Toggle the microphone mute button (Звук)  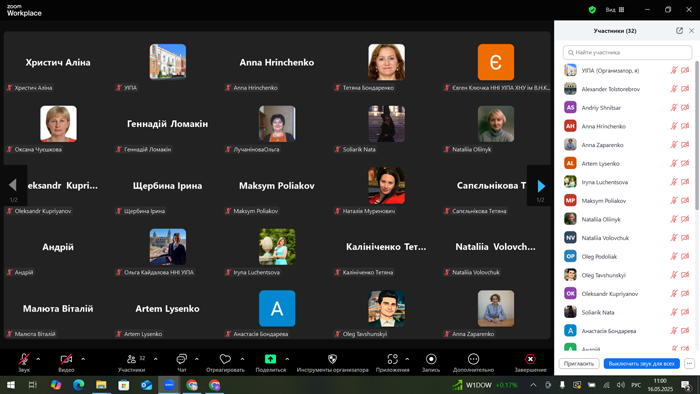[24, 362]
